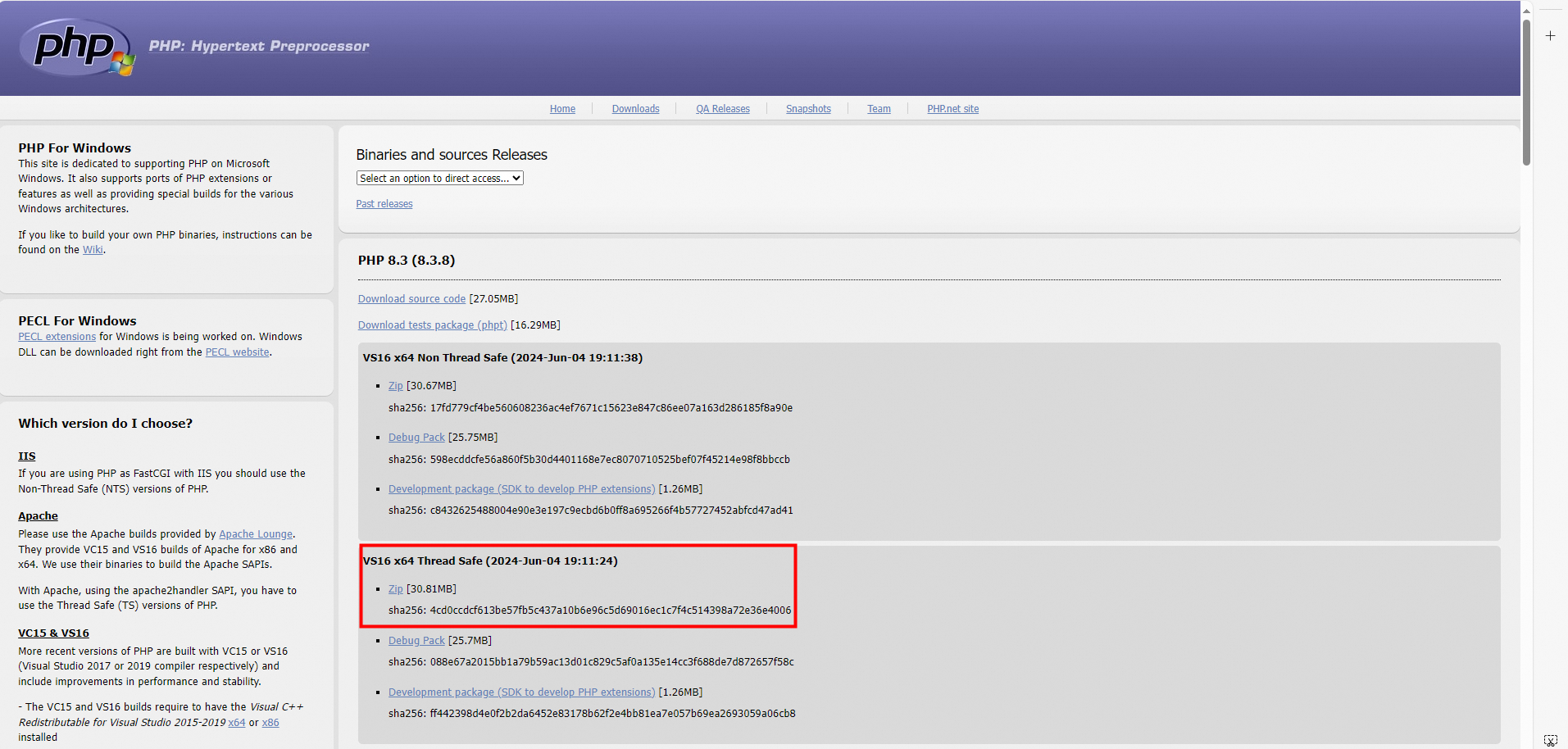Open the Past releases link
This screenshot has height=749, width=1568.
coord(384,204)
